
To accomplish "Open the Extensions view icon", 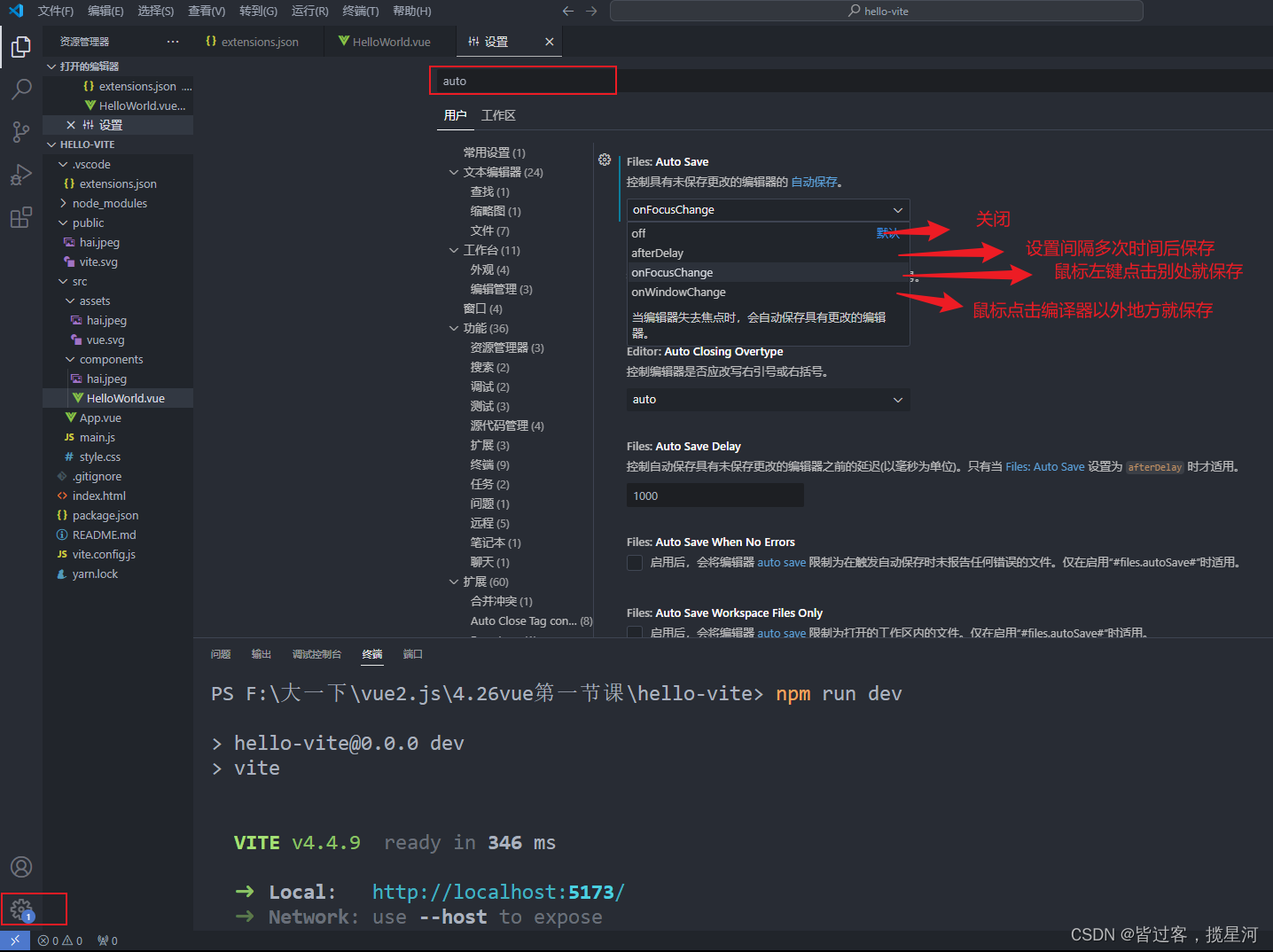I will tap(21, 217).
